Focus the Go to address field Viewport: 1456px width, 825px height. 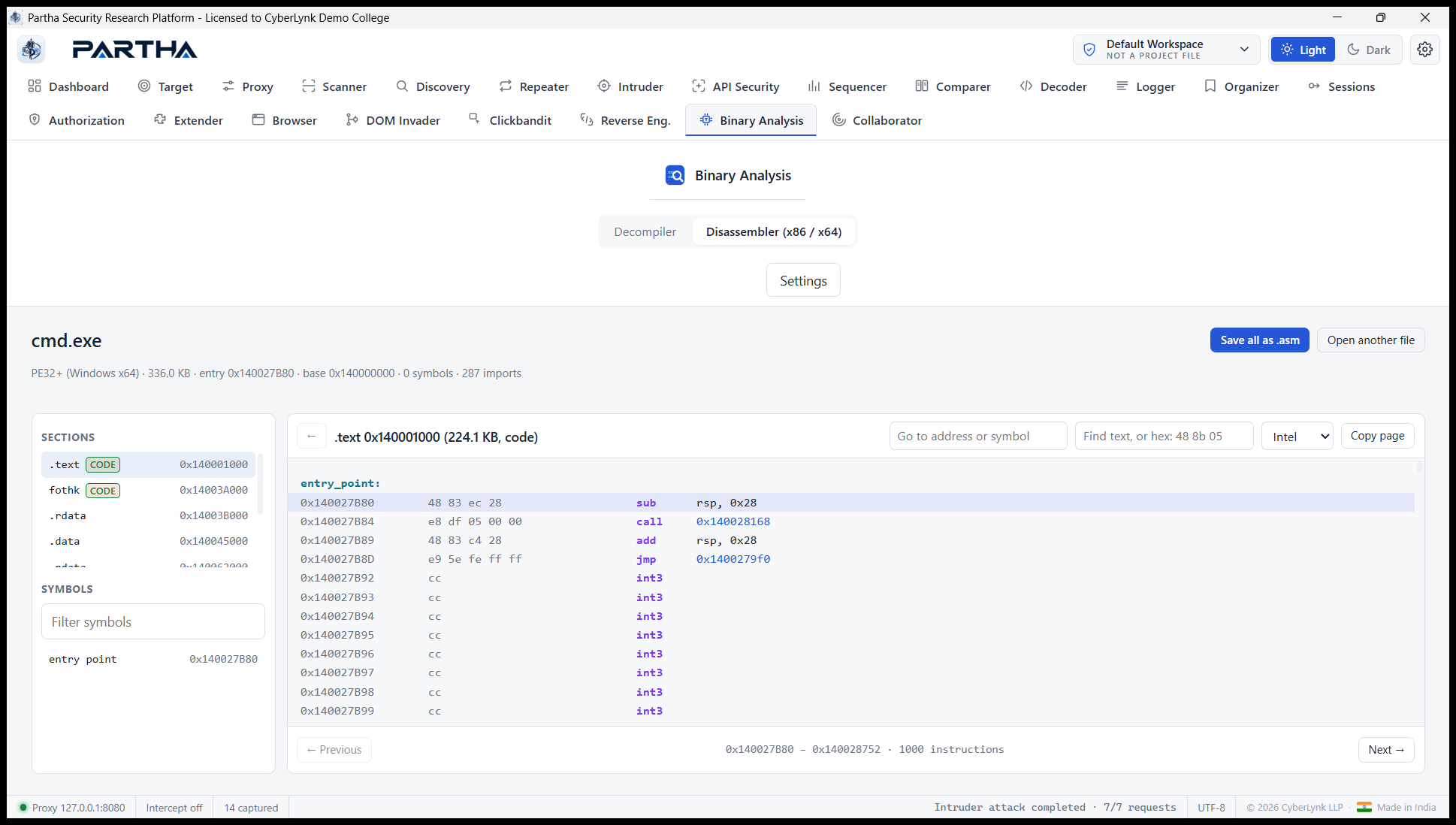[977, 436]
